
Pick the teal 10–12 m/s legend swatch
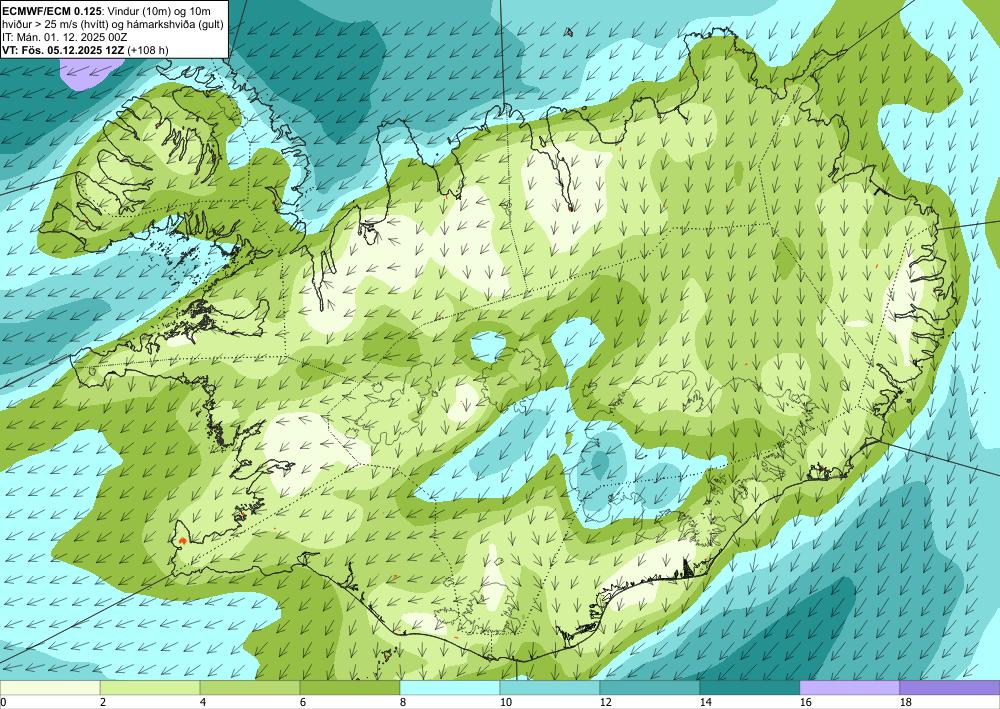(x=550, y=687)
